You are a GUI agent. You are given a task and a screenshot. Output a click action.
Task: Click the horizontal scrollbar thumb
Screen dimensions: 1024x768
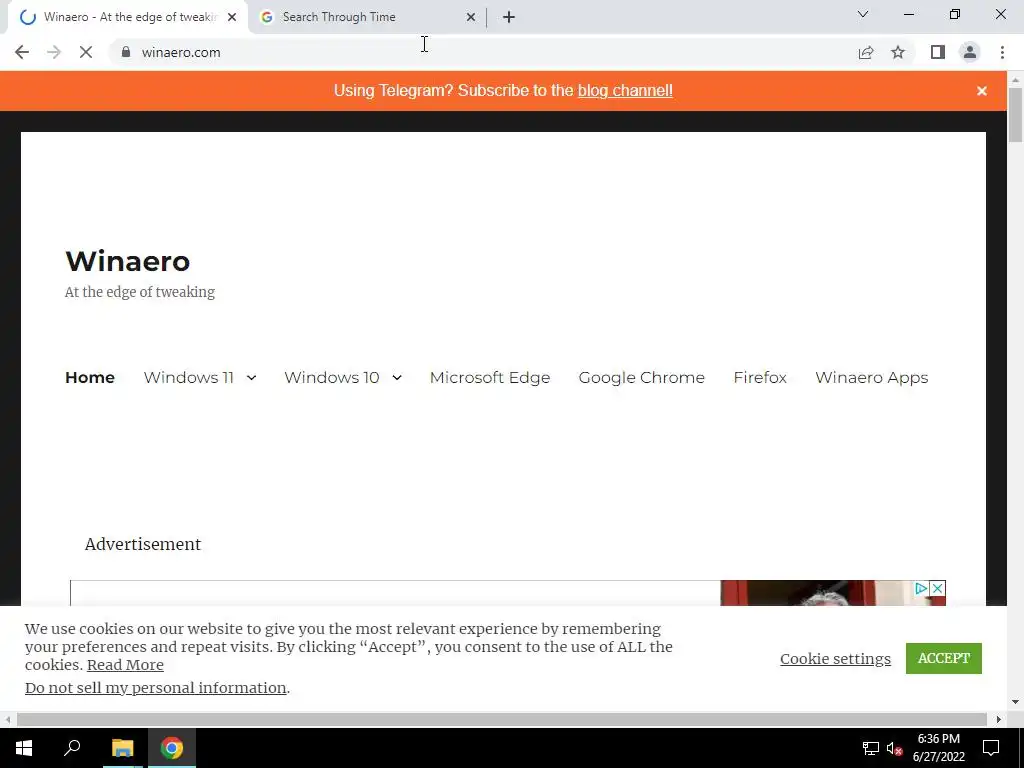pos(502,719)
